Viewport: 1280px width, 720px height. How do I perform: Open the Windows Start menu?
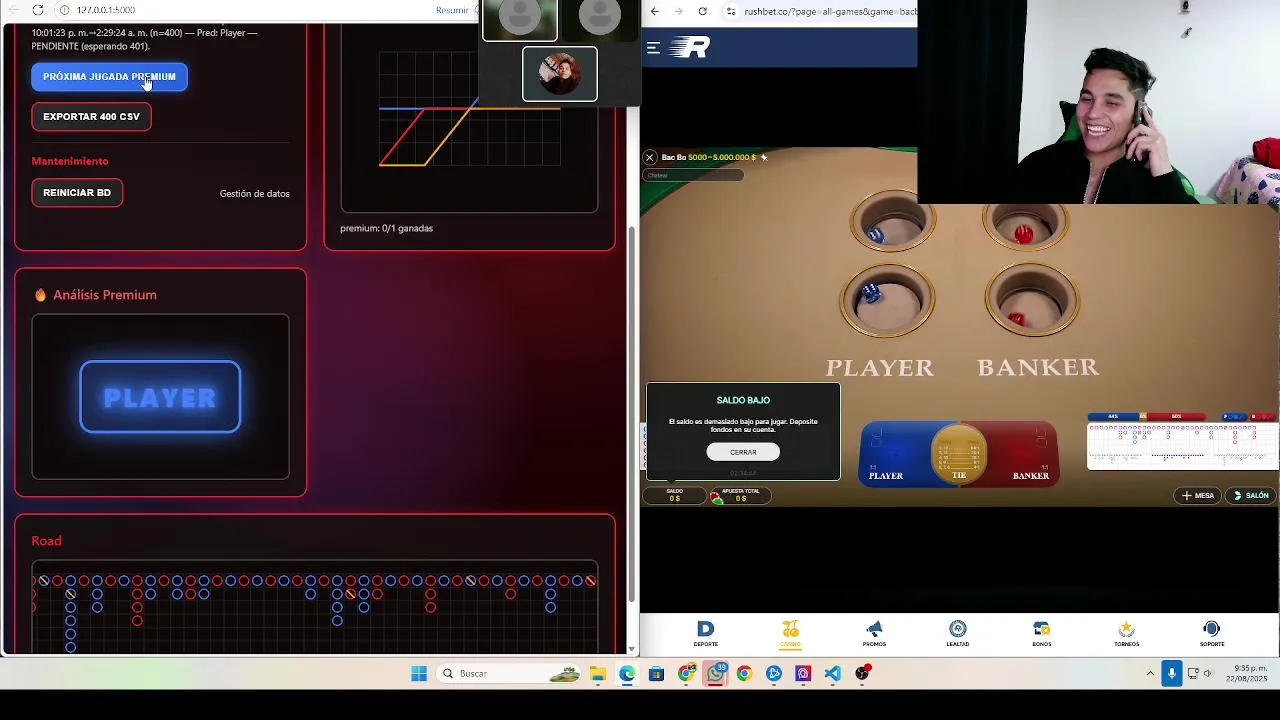[x=419, y=674]
